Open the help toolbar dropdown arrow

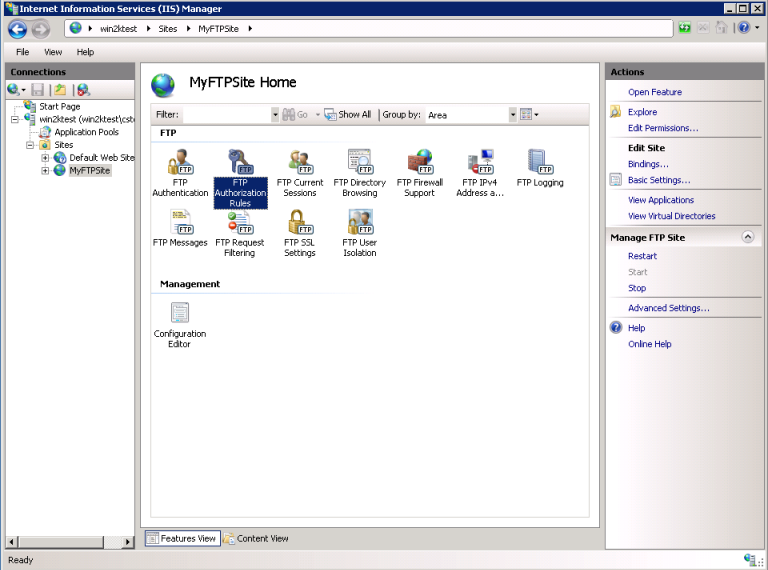tap(757, 28)
